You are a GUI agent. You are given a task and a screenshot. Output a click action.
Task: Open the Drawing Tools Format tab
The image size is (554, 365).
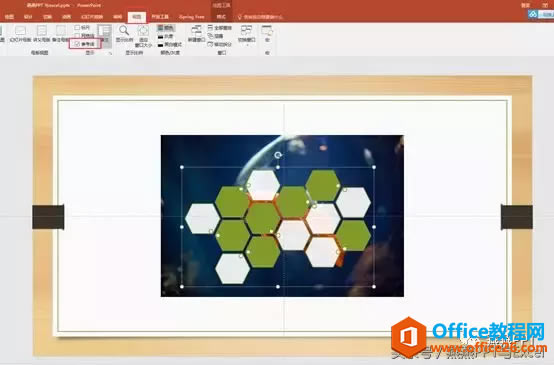tap(221, 17)
